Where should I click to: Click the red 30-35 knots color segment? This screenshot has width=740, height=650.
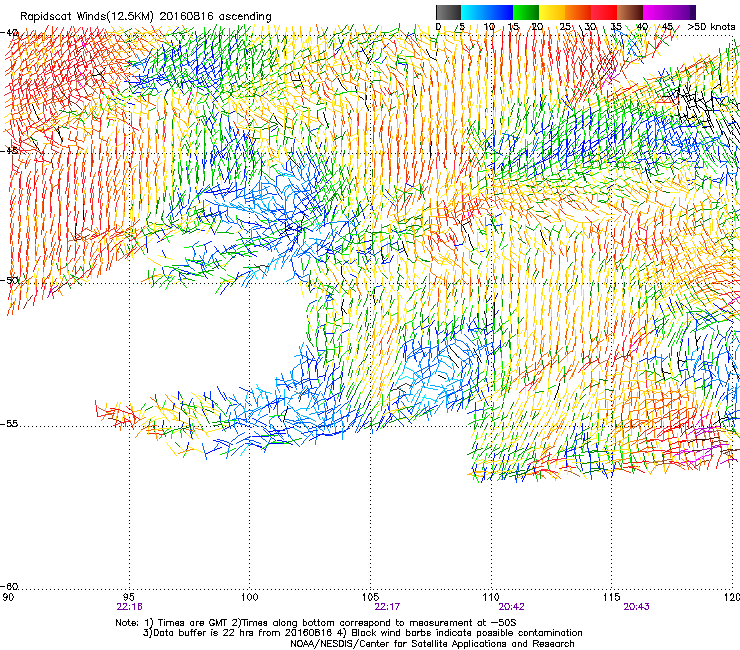604,12
